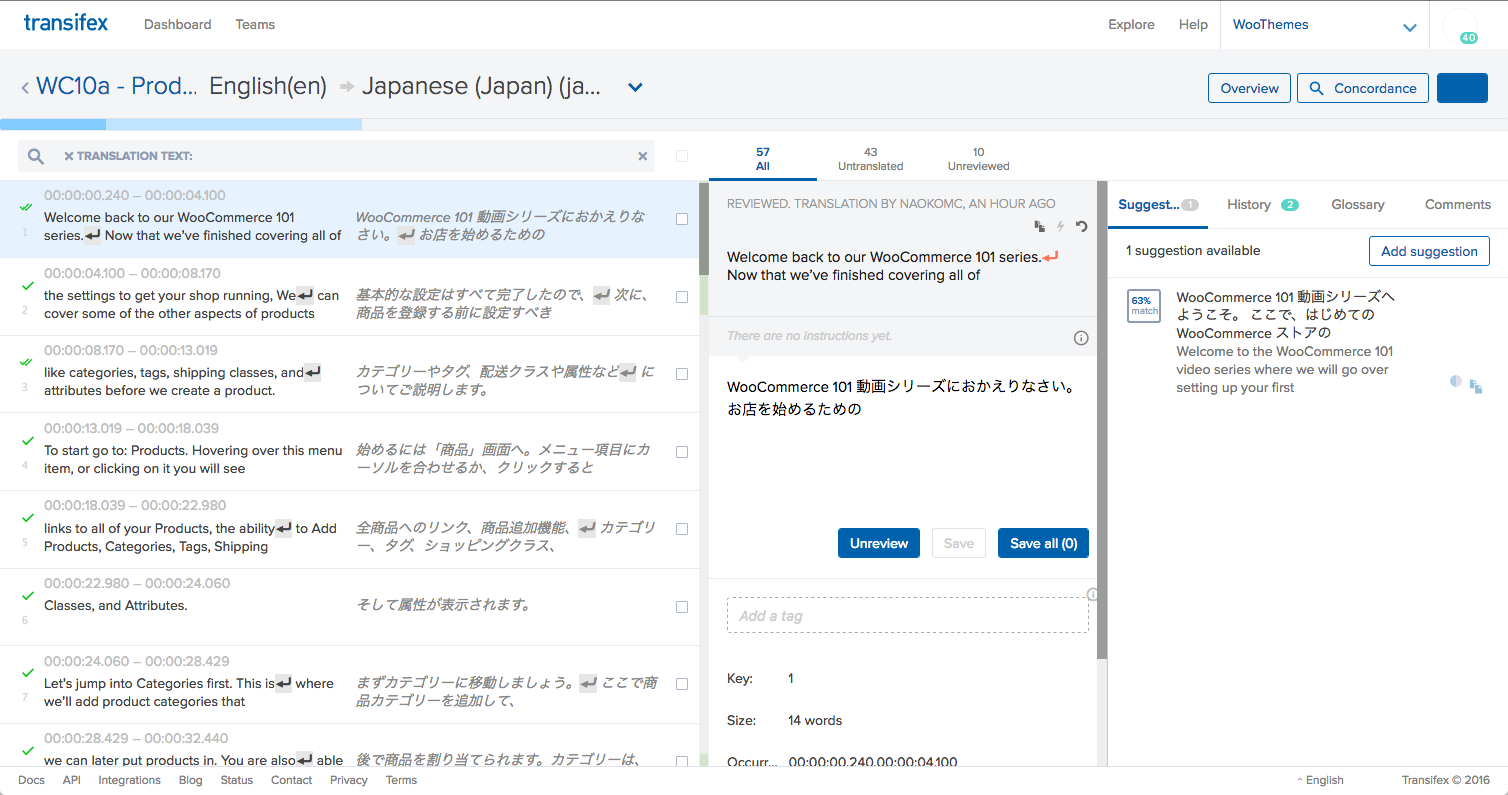The height and width of the screenshot is (795, 1508).
Task: Click the undo translation arrow icon
Action: coord(1081,227)
